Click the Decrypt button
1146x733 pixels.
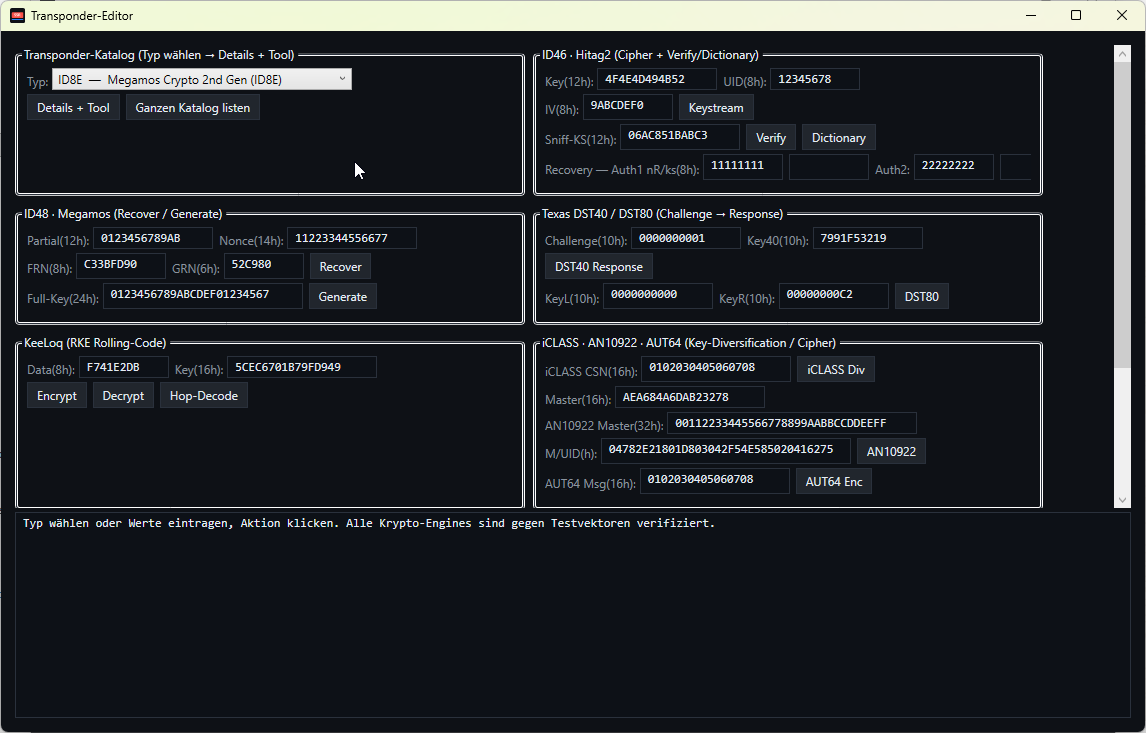(124, 395)
